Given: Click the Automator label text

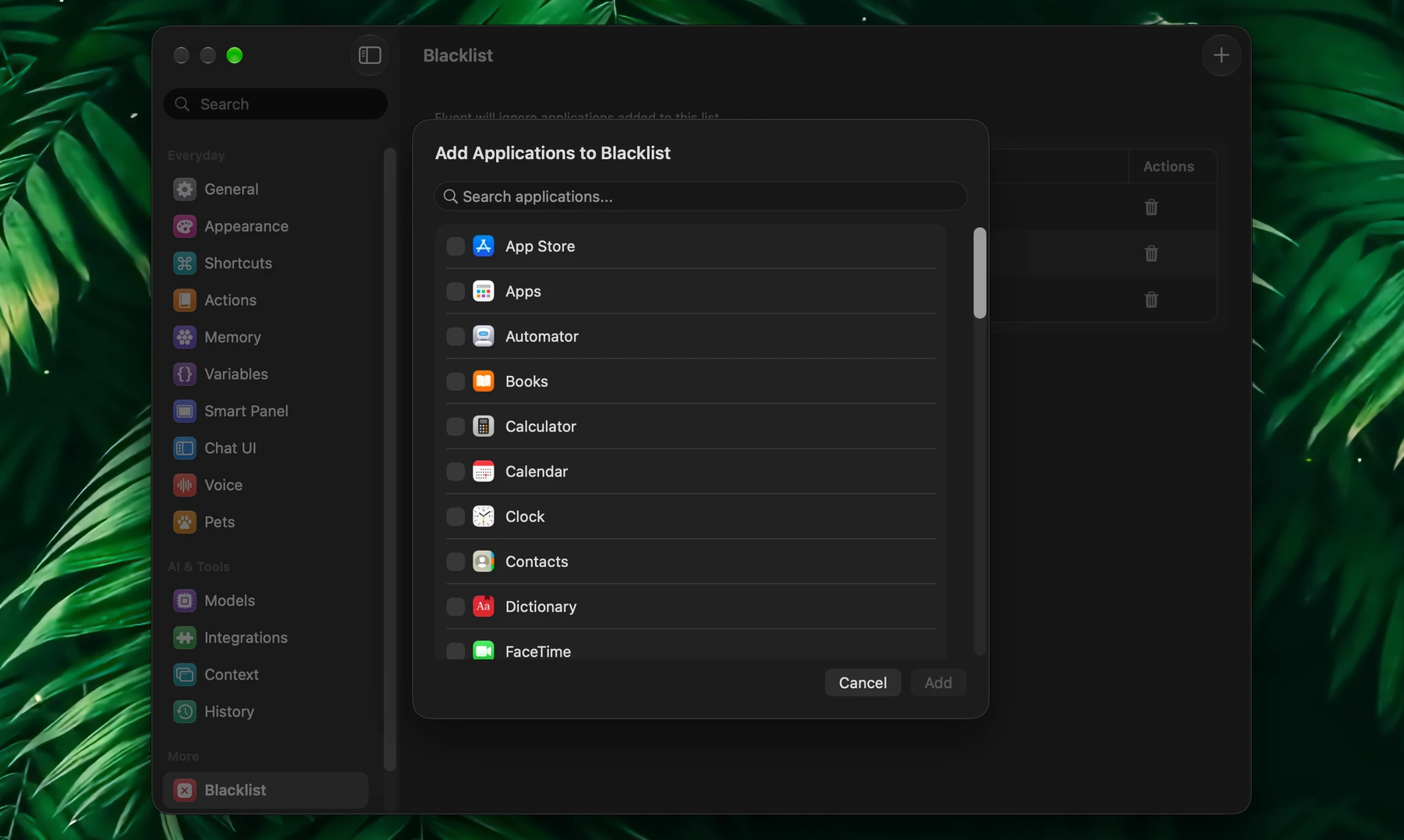Looking at the screenshot, I should point(542,337).
